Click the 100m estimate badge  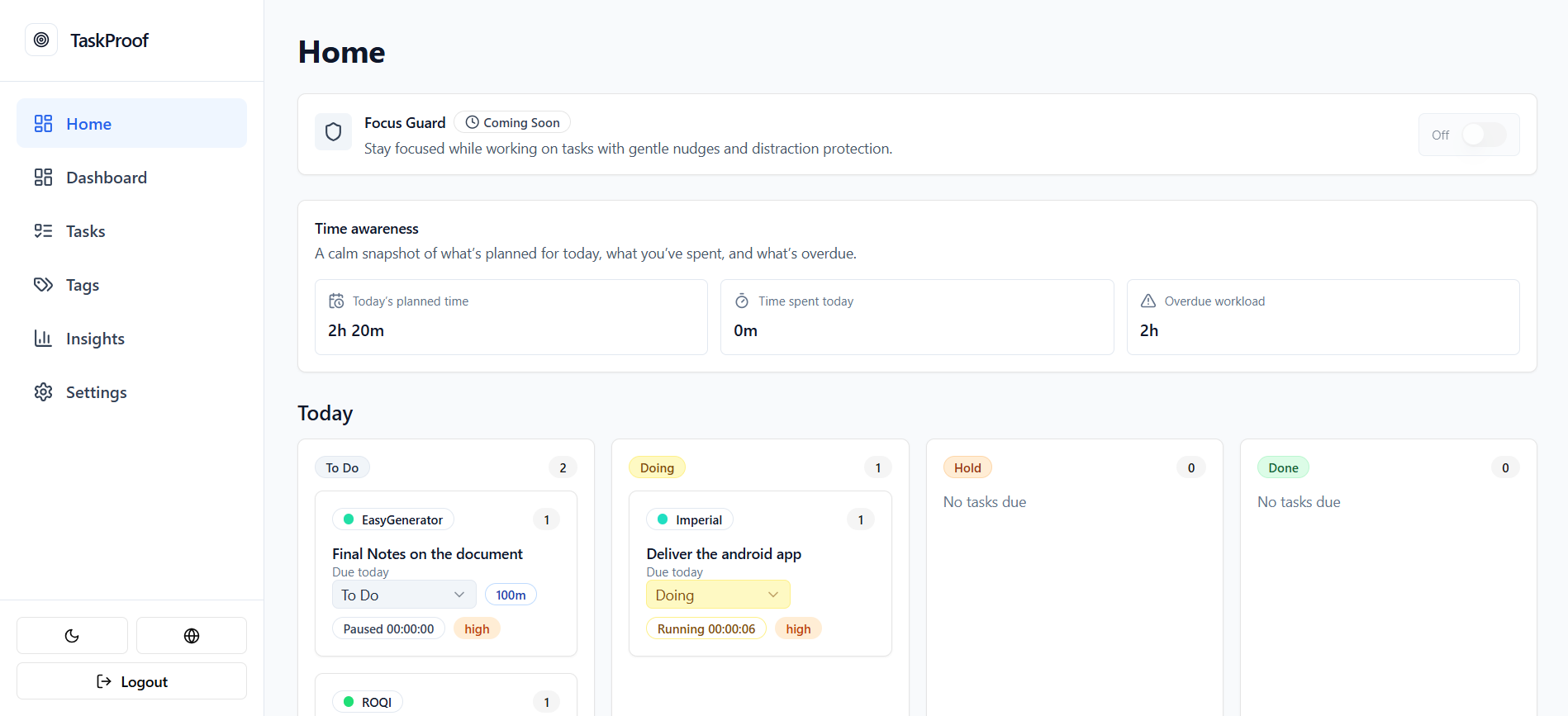pyautogui.click(x=511, y=595)
